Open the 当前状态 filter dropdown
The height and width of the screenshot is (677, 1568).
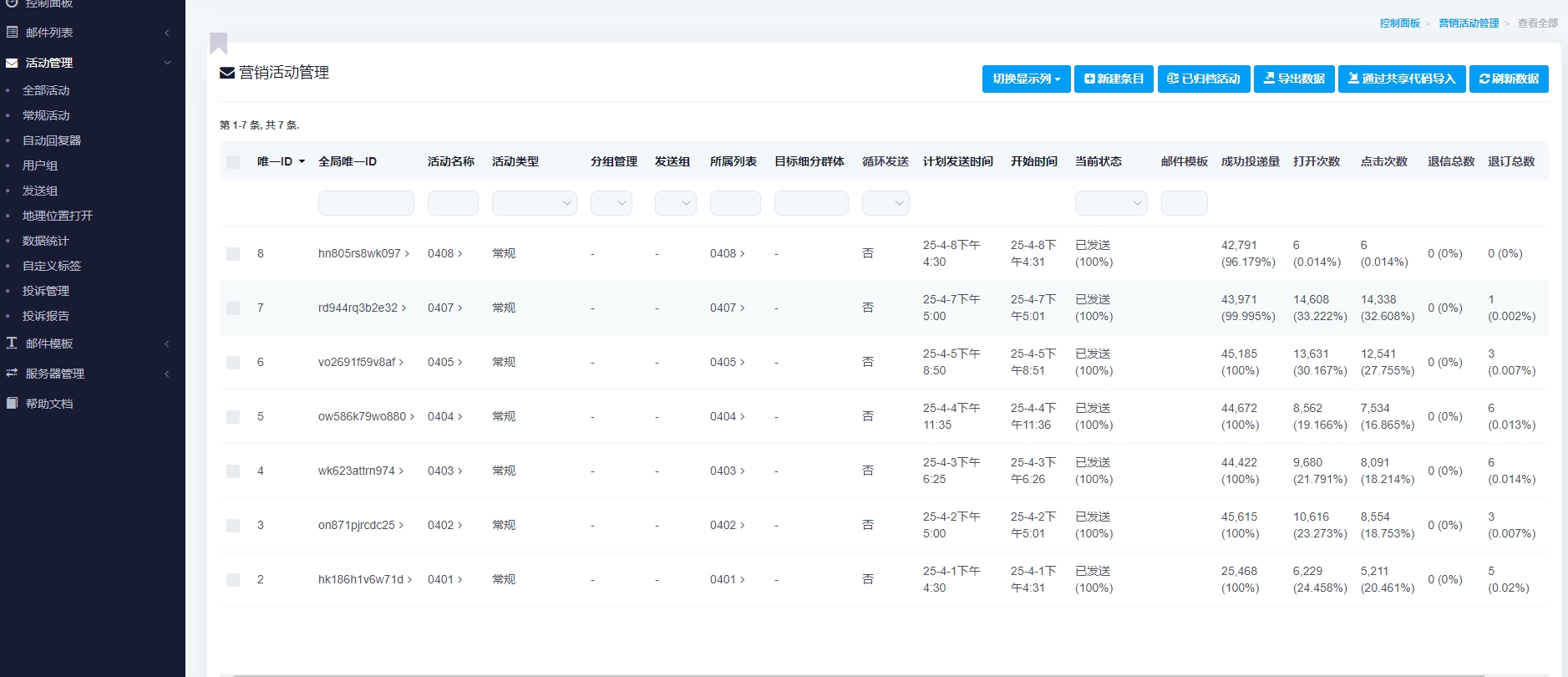coord(1111,203)
